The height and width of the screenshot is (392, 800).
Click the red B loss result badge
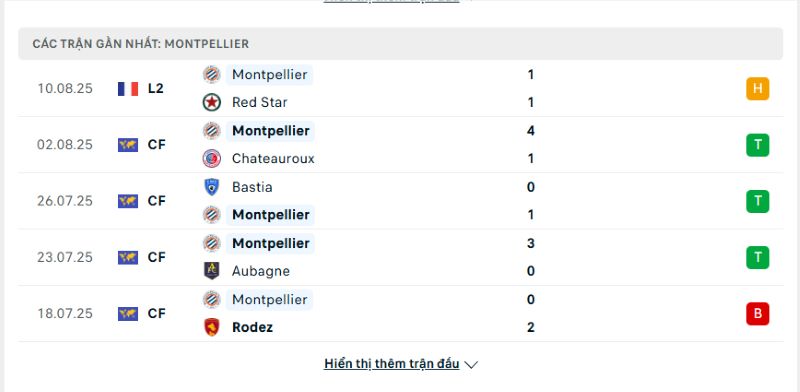tap(758, 313)
